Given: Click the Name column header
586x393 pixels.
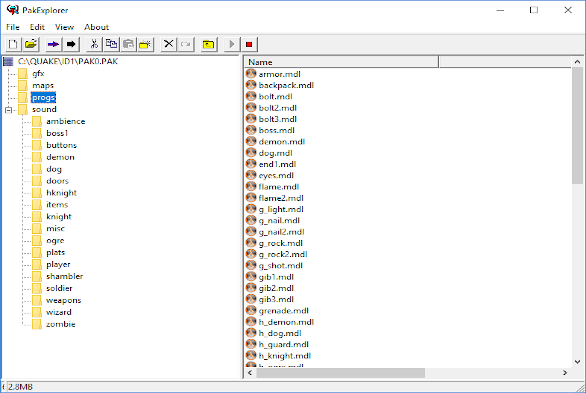Looking at the screenshot, I should pos(342,62).
